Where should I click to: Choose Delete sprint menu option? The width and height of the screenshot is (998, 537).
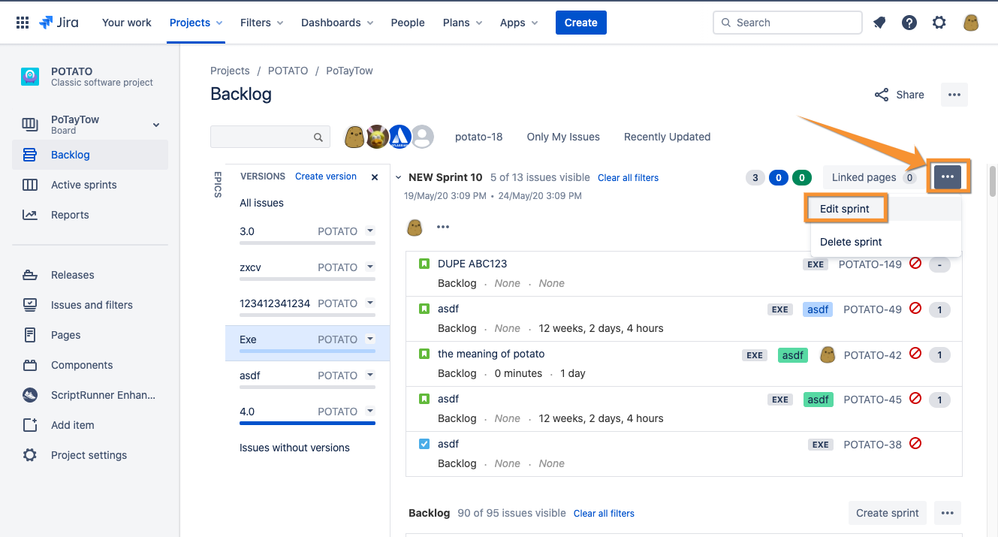(850, 242)
